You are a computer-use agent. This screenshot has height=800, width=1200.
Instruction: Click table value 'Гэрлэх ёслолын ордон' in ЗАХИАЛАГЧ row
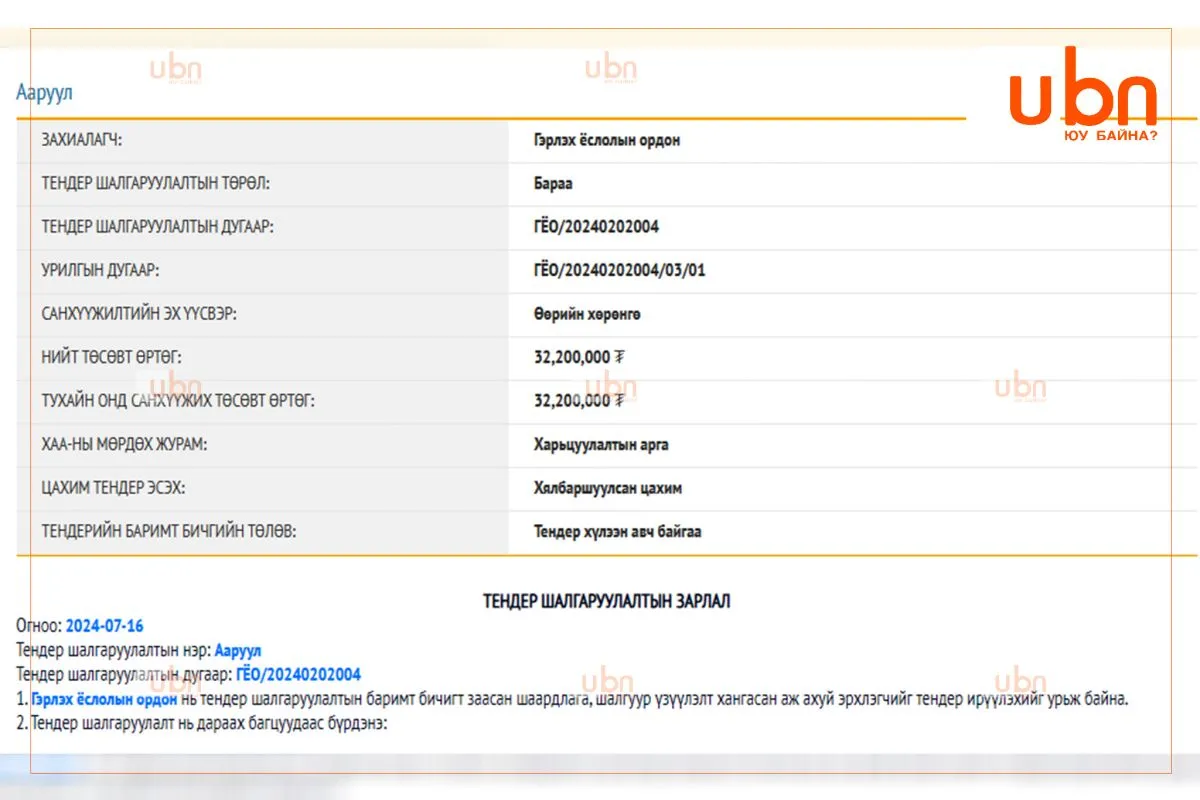coord(607,141)
